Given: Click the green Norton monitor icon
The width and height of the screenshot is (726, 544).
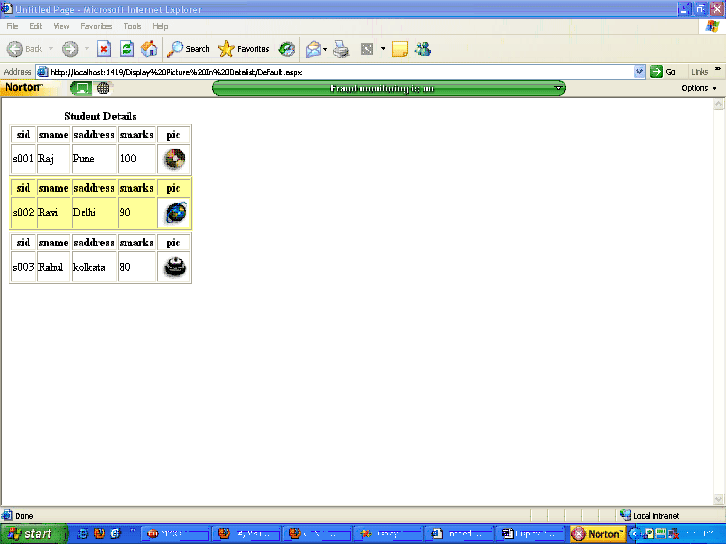Looking at the screenshot, I should (x=81, y=88).
